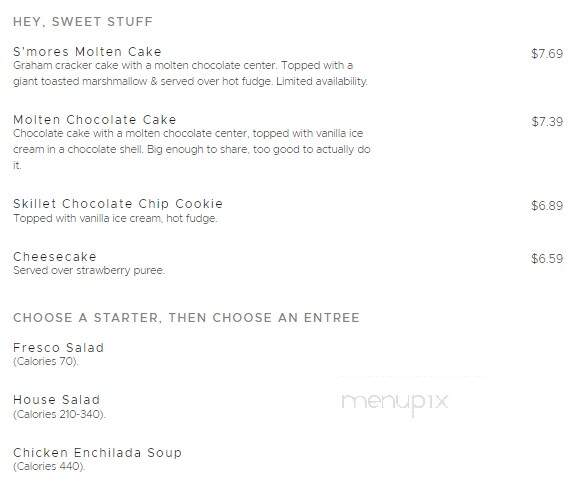
Task: Click the Molten Chocolate Cake description text
Action: (x=192, y=149)
